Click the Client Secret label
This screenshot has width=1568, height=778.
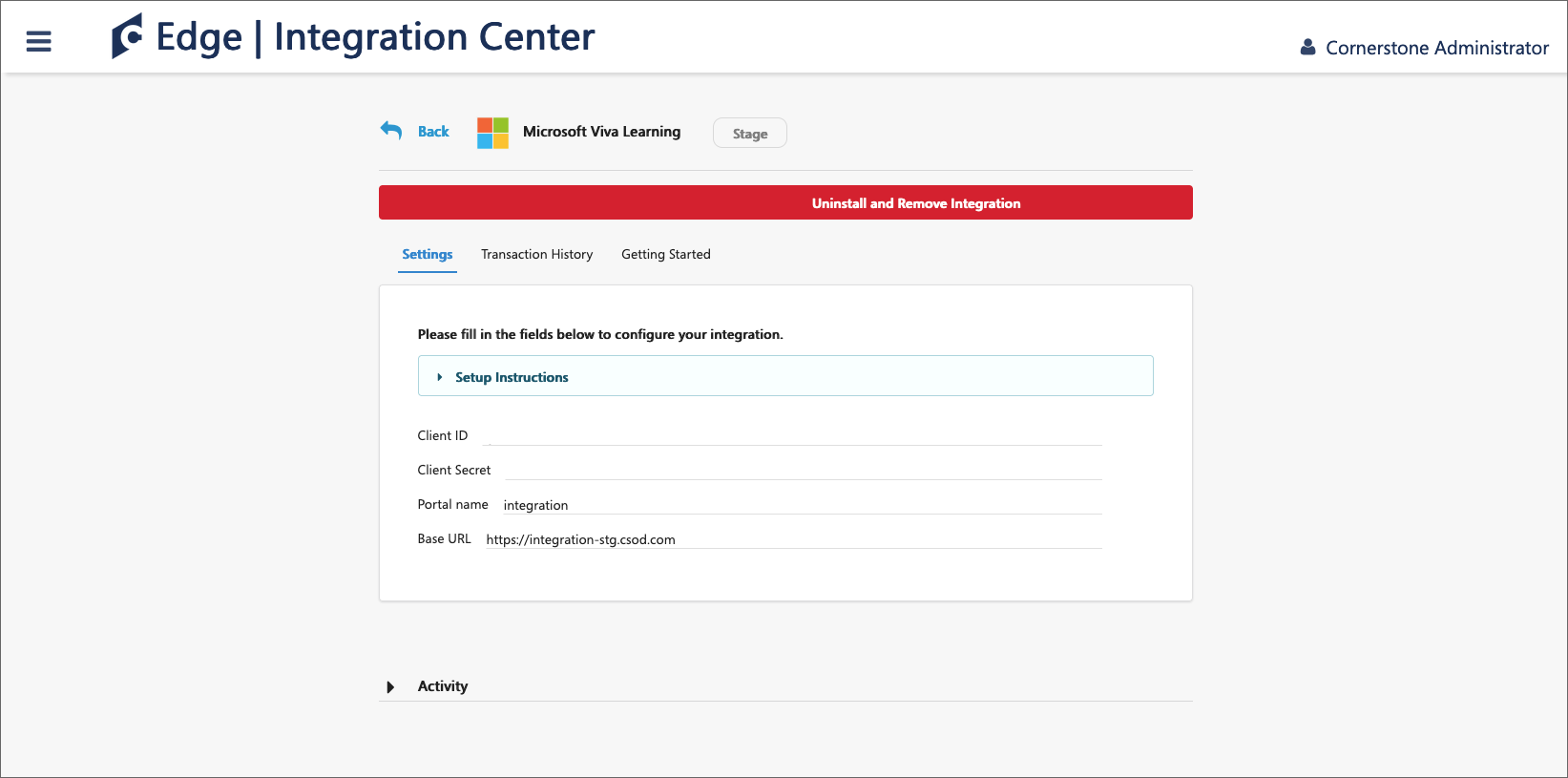(x=454, y=470)
